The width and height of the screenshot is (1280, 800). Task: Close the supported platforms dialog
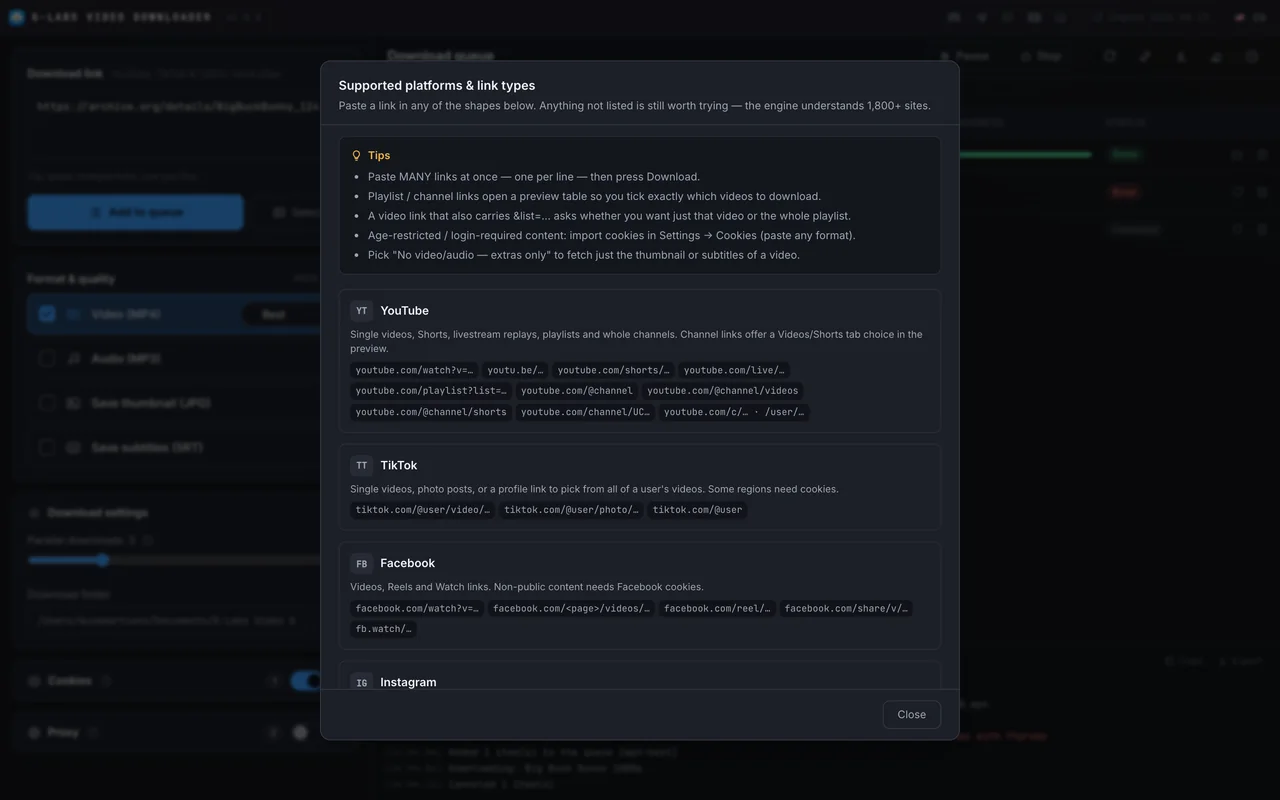911,714
